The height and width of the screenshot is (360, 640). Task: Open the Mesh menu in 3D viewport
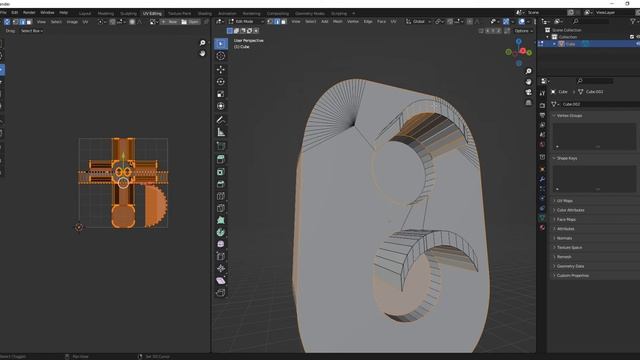(338, 22)
